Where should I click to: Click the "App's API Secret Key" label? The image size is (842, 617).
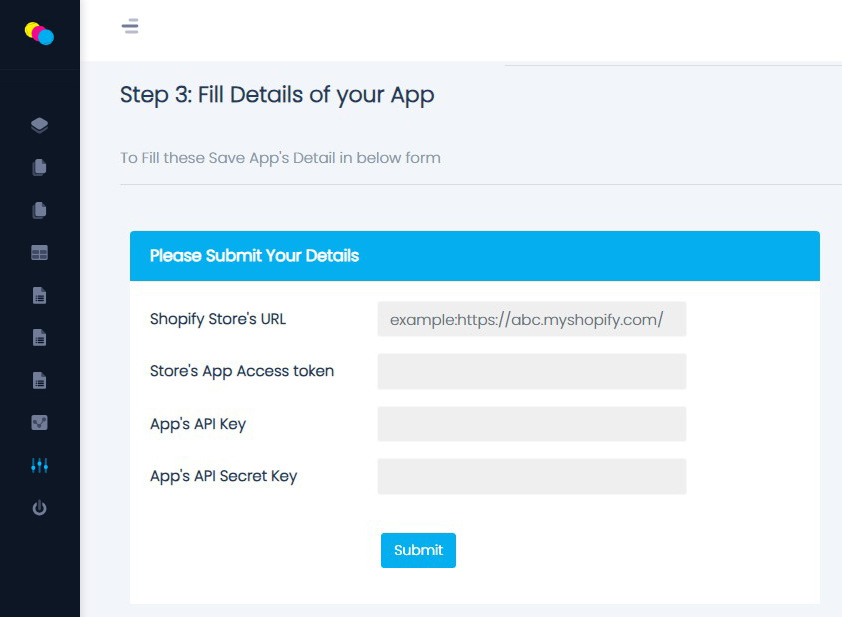223,476
